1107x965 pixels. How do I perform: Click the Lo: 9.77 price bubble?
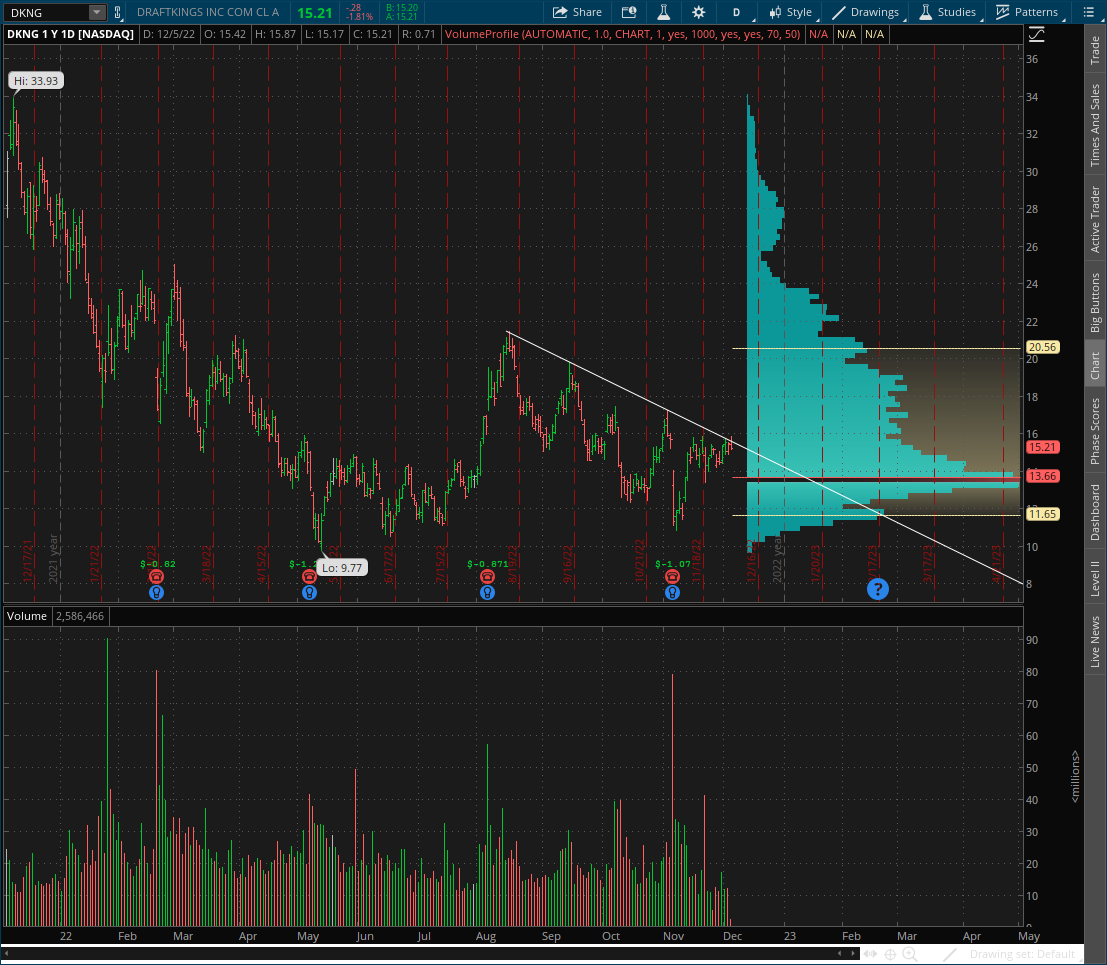(342, 568)
